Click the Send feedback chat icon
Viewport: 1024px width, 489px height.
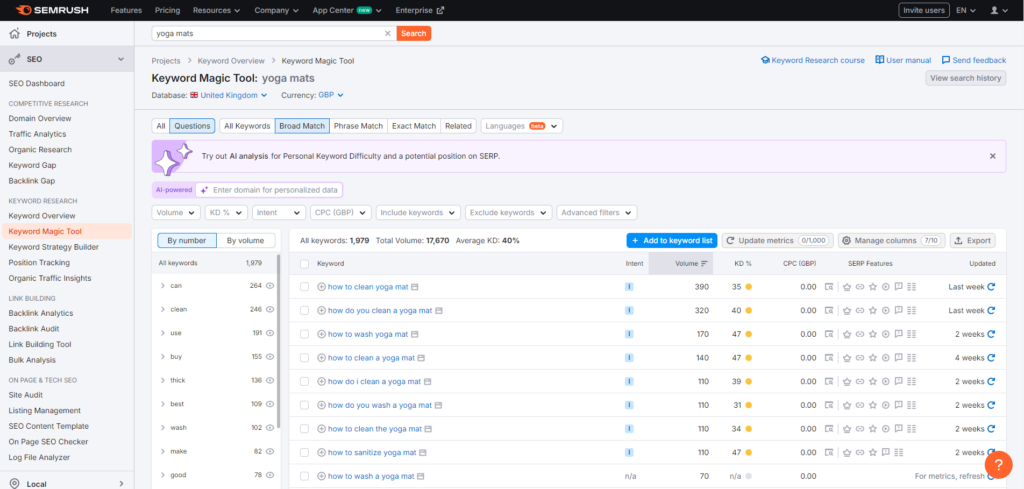click(x=946, y=60)
